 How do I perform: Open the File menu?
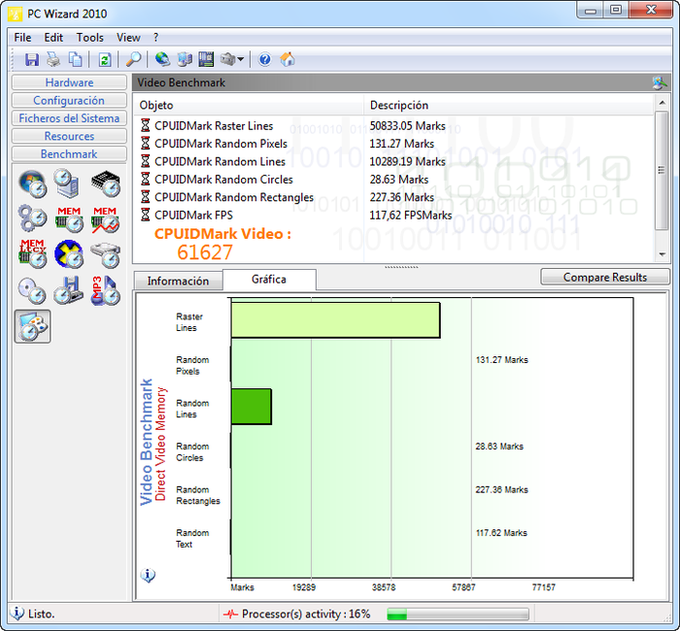[23, 38]
